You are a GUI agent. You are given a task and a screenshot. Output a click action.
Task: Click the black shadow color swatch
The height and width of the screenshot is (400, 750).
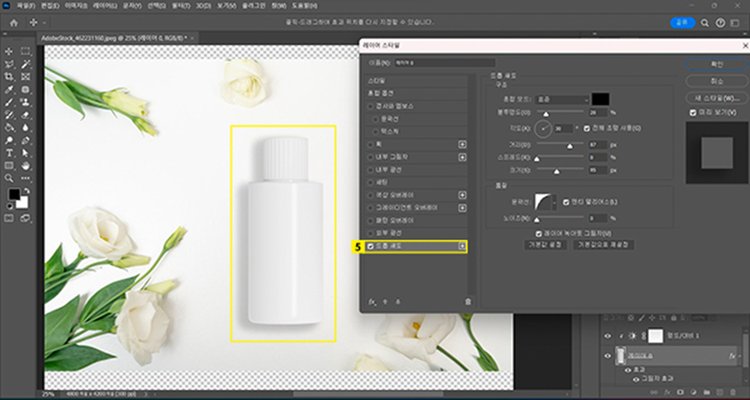[x=600, y=100]
